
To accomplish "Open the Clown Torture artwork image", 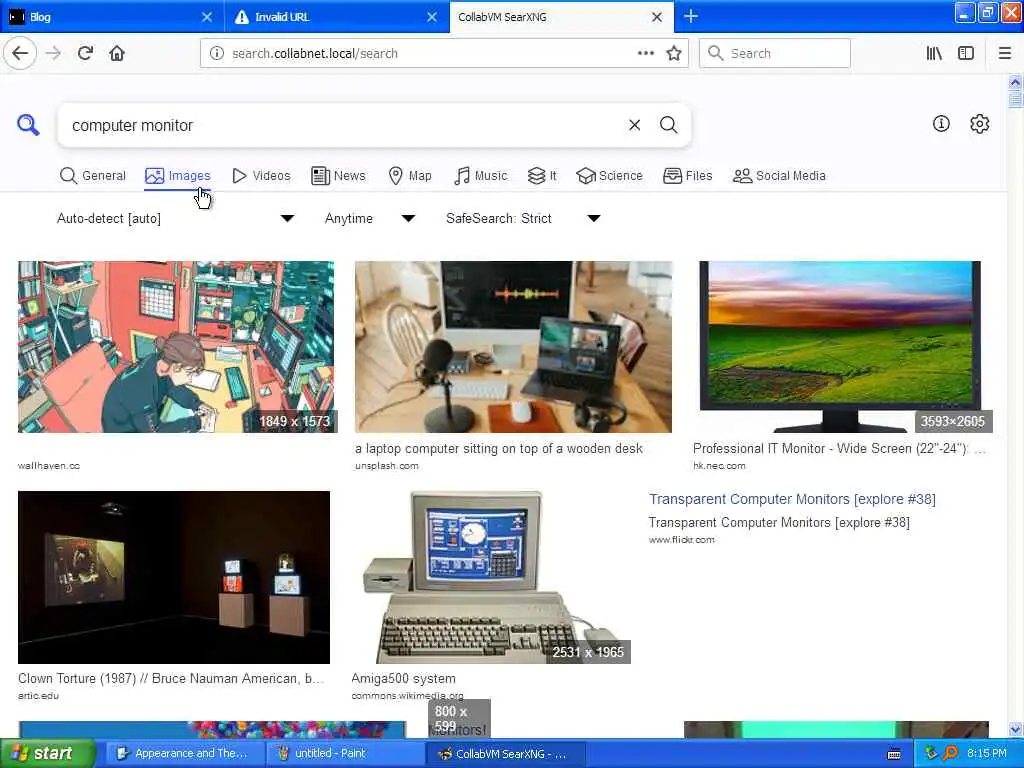I will [174, 577].
